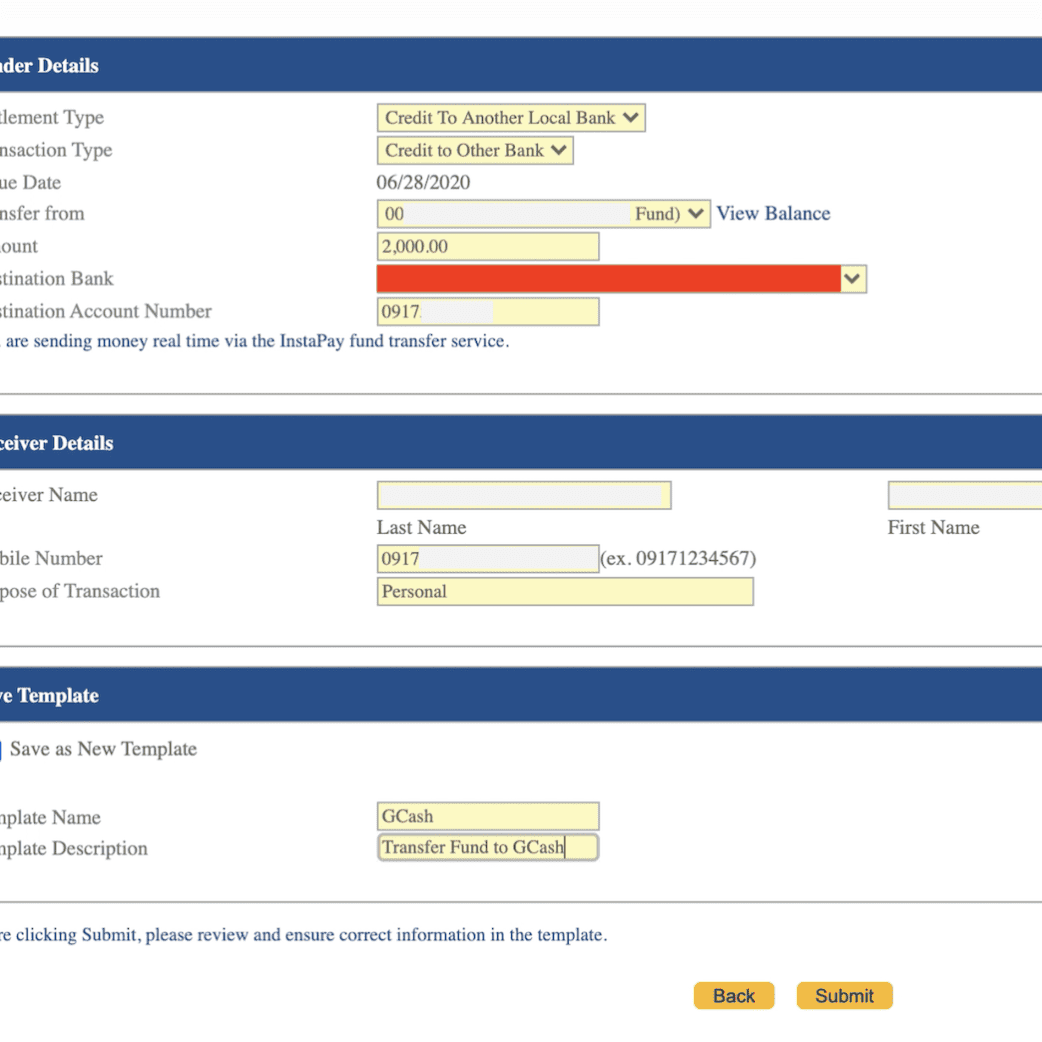The image size is (1042, 1042).
Task: Select the receiver Last Name input box
Action: tap(523, 495)
